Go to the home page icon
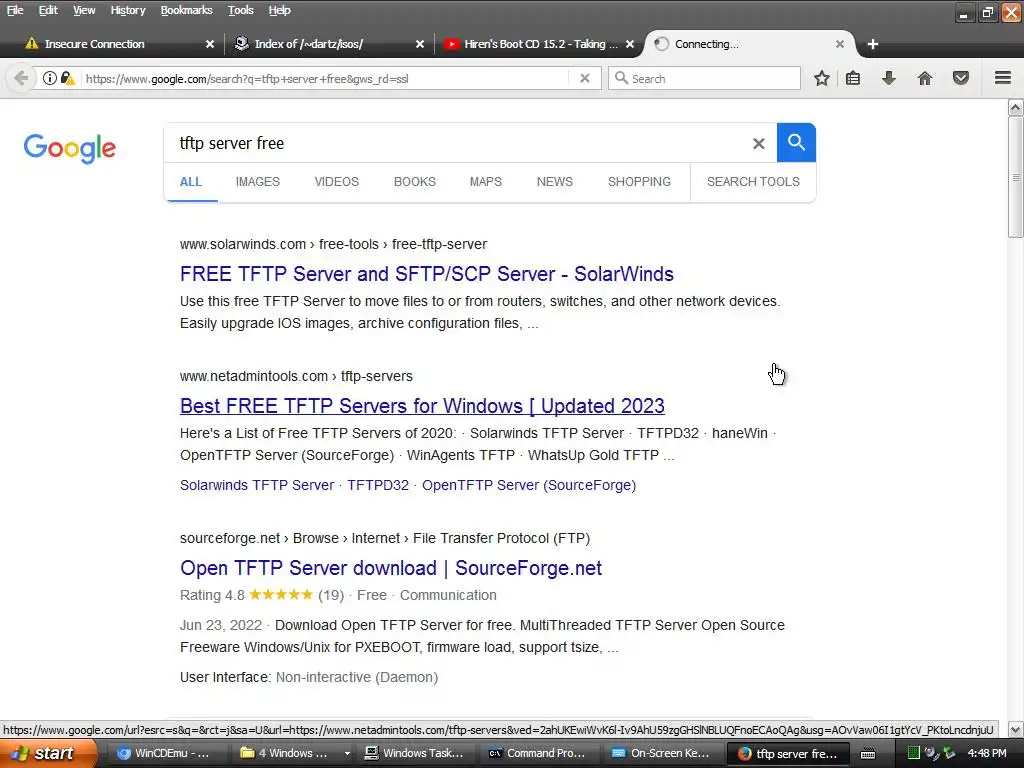 [x=925, y=78]
